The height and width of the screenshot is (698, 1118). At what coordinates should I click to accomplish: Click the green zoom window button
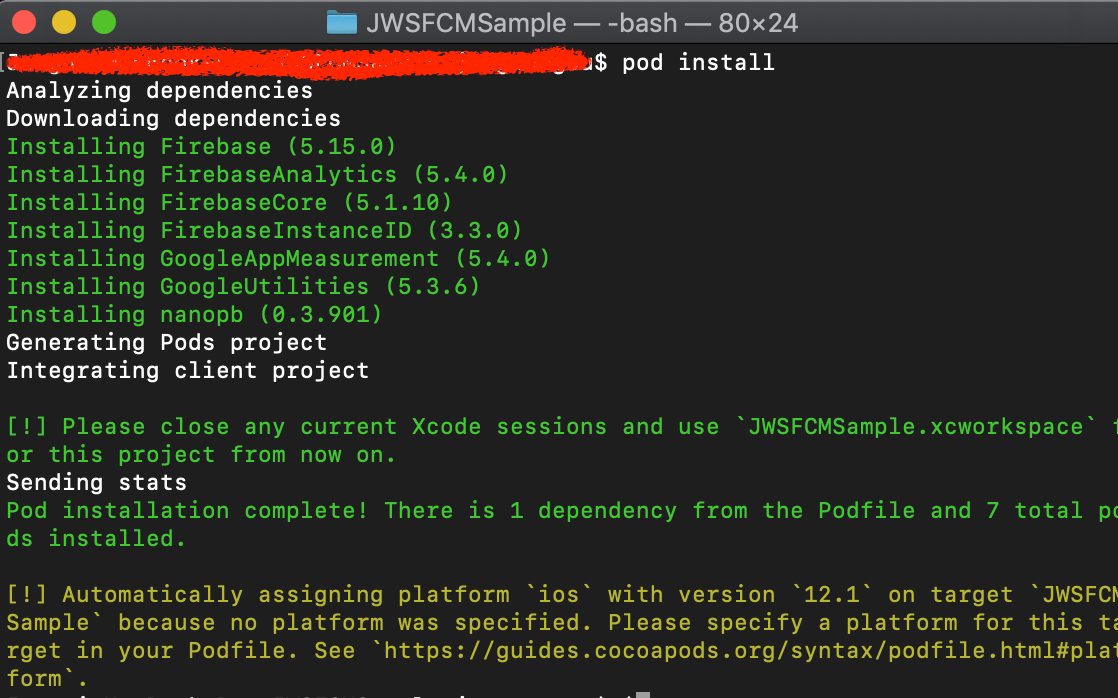[x=104, y=22]
